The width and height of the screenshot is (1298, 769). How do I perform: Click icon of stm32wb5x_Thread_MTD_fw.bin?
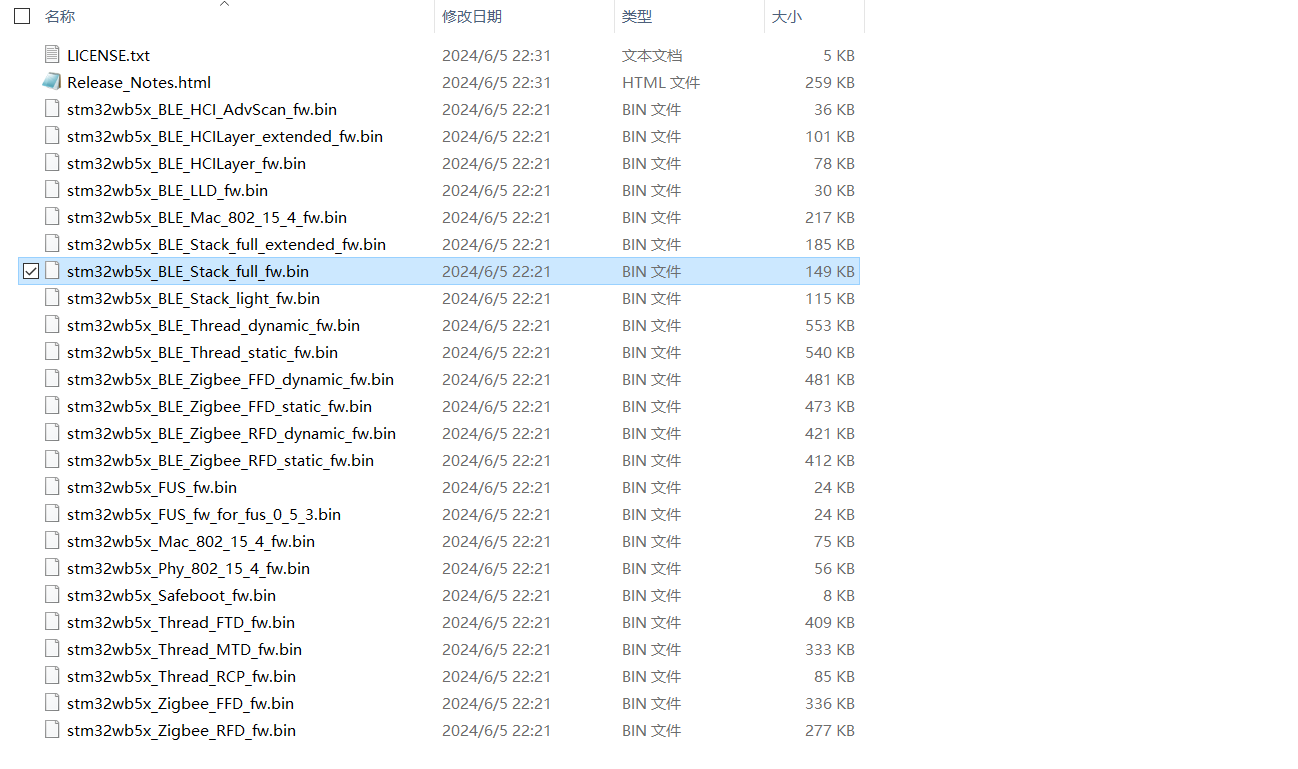point(52,649)
